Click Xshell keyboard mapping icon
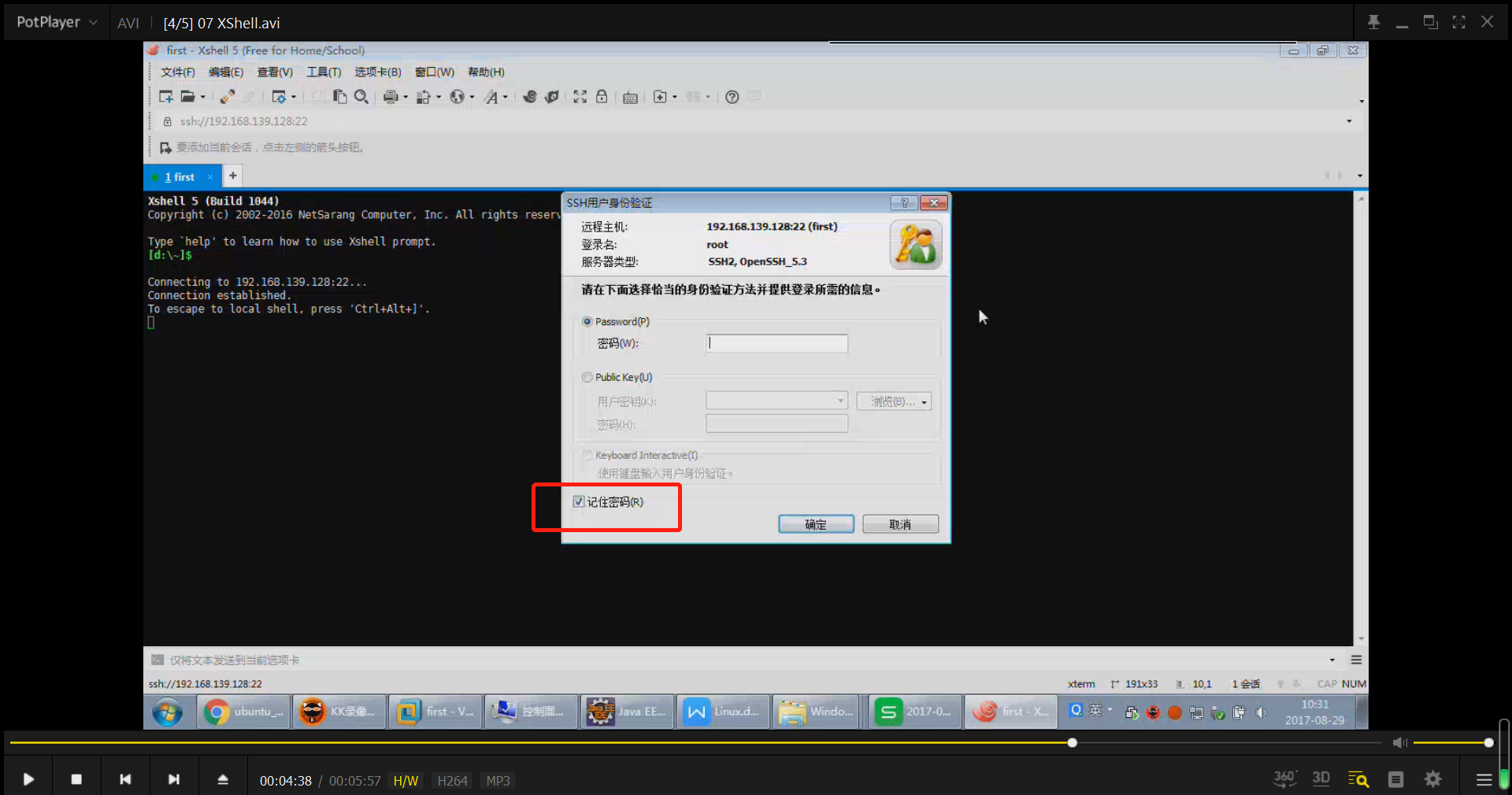The image size is (1512, 795). click(630, 97)
